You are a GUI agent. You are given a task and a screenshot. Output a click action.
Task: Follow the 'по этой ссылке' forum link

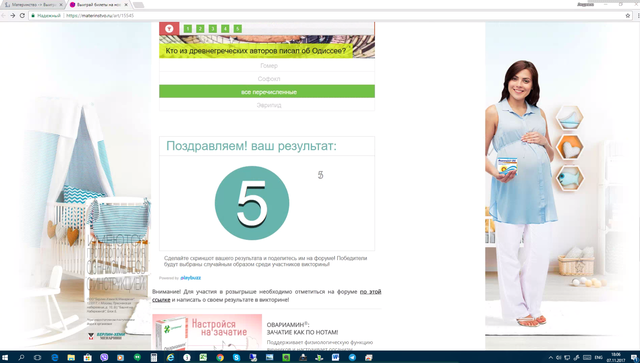tap(267, 296)
